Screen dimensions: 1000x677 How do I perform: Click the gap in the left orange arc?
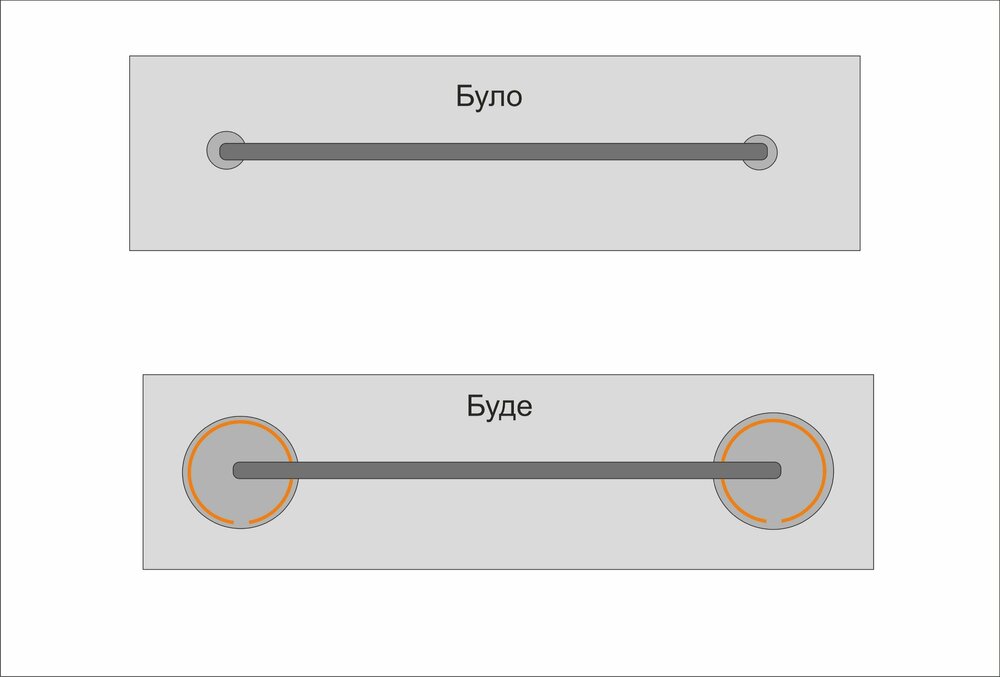coord(241,523)
